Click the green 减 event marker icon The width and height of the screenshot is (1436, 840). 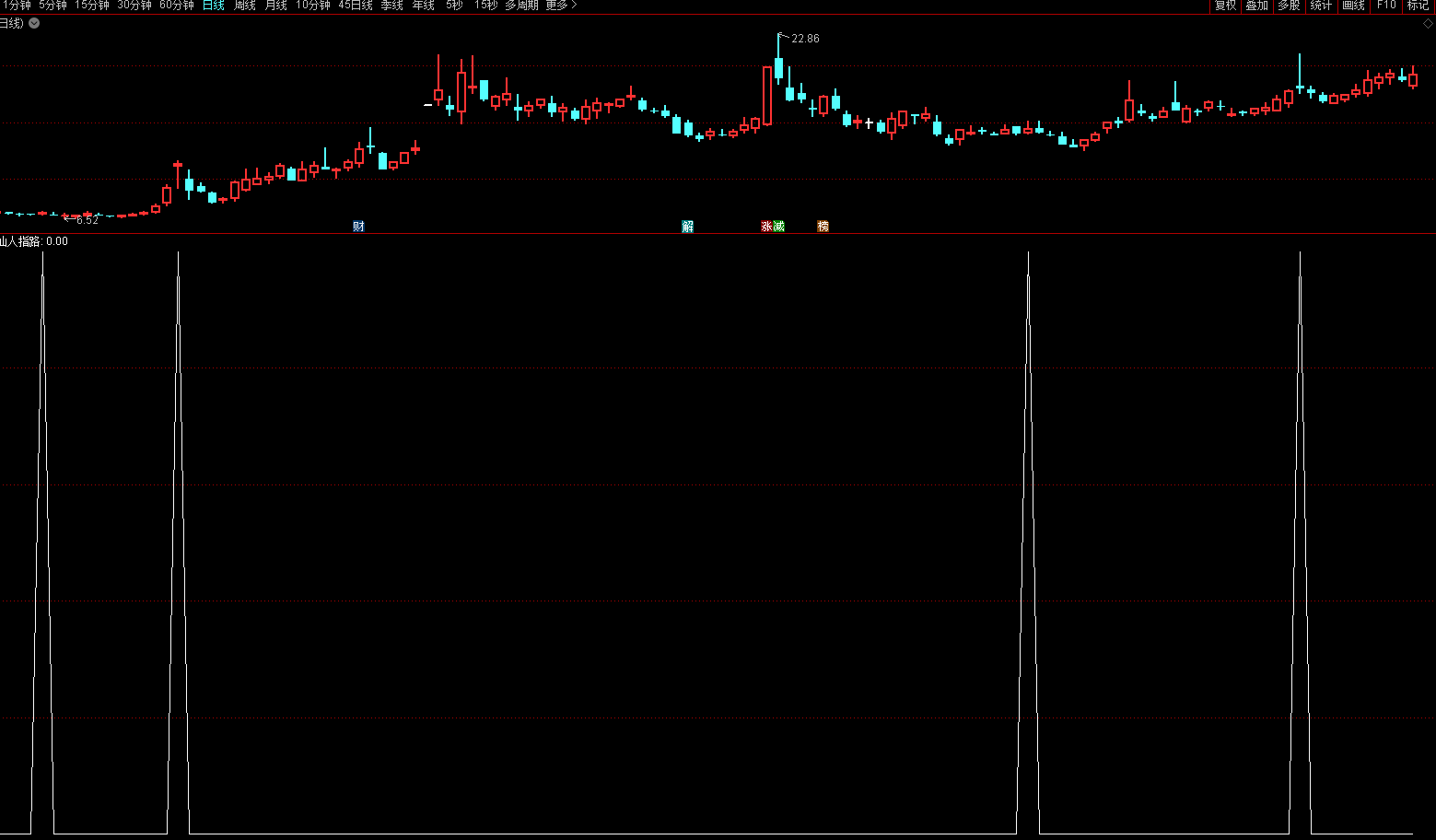778,227
